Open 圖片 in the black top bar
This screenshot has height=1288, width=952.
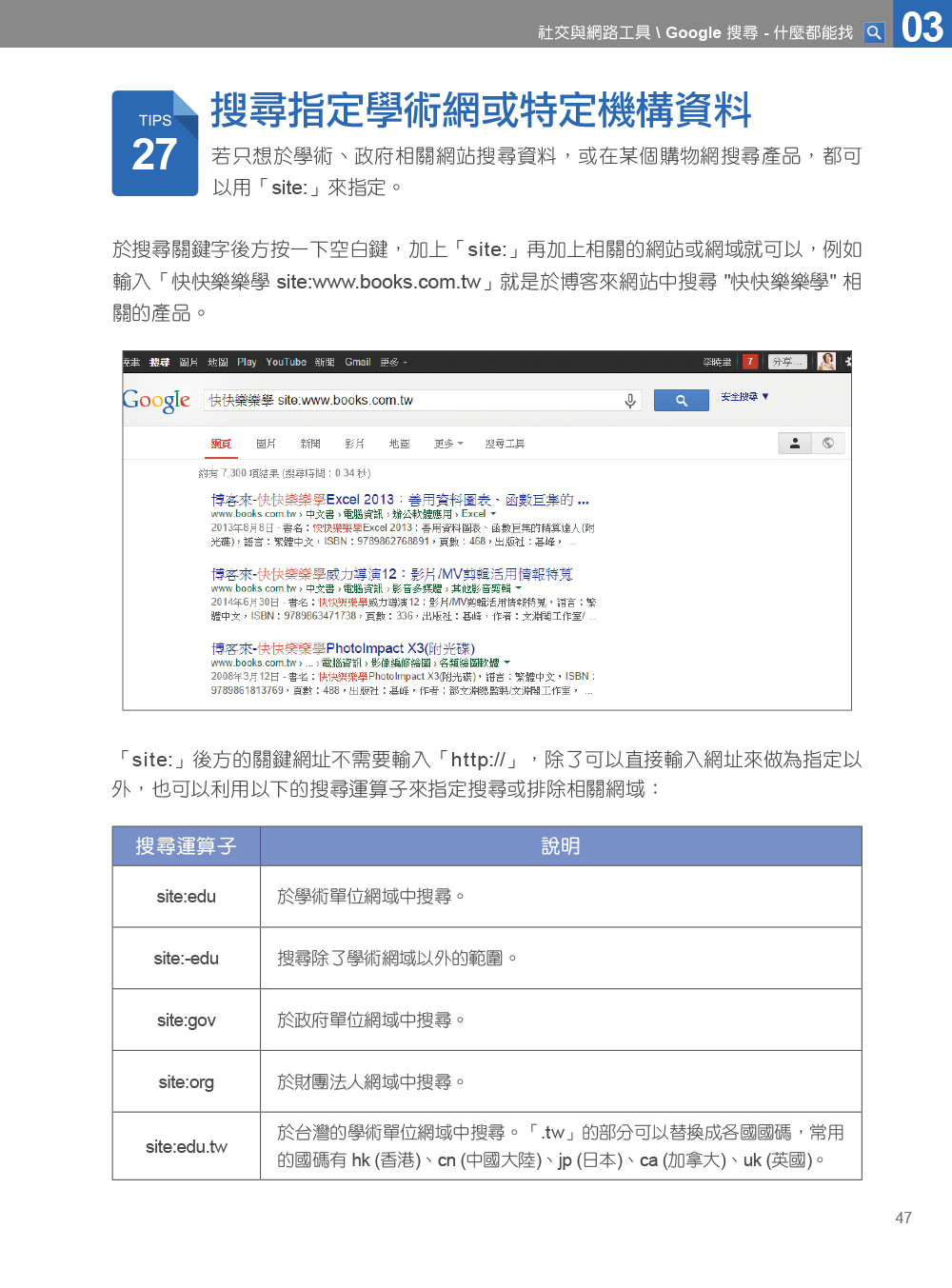point(188,363)
